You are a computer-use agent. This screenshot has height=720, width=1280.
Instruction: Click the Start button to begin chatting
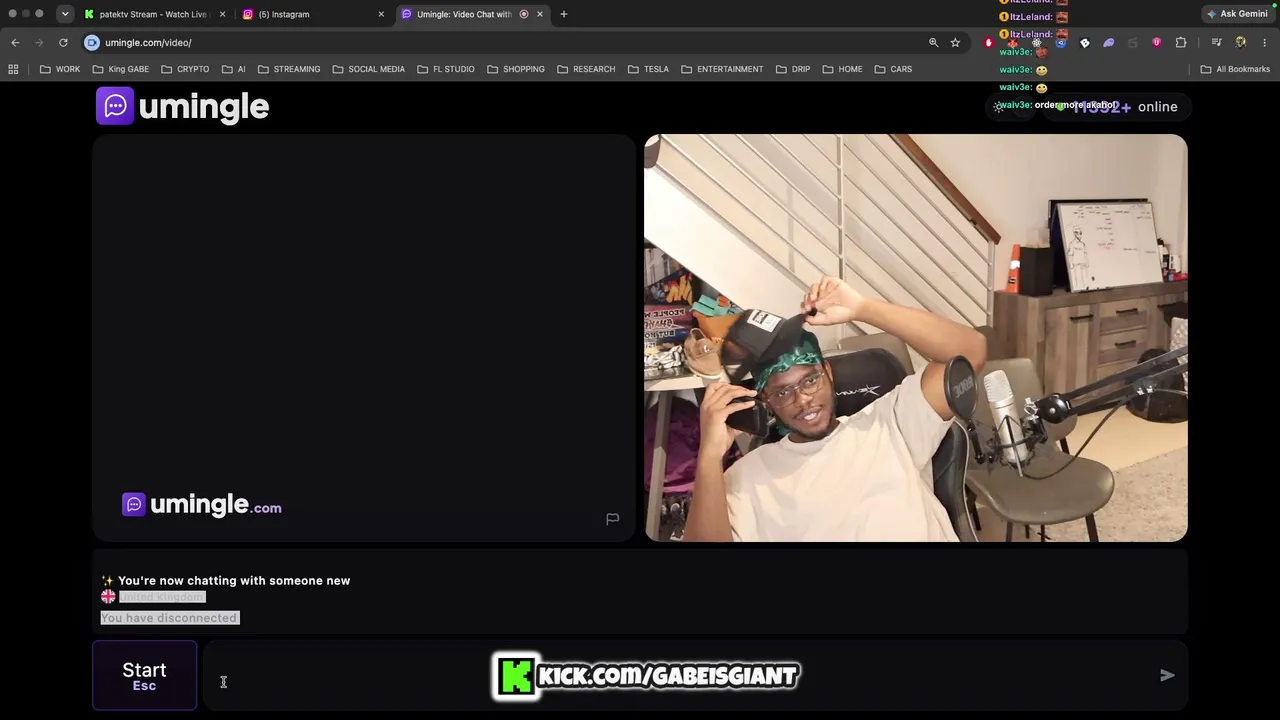144,675
